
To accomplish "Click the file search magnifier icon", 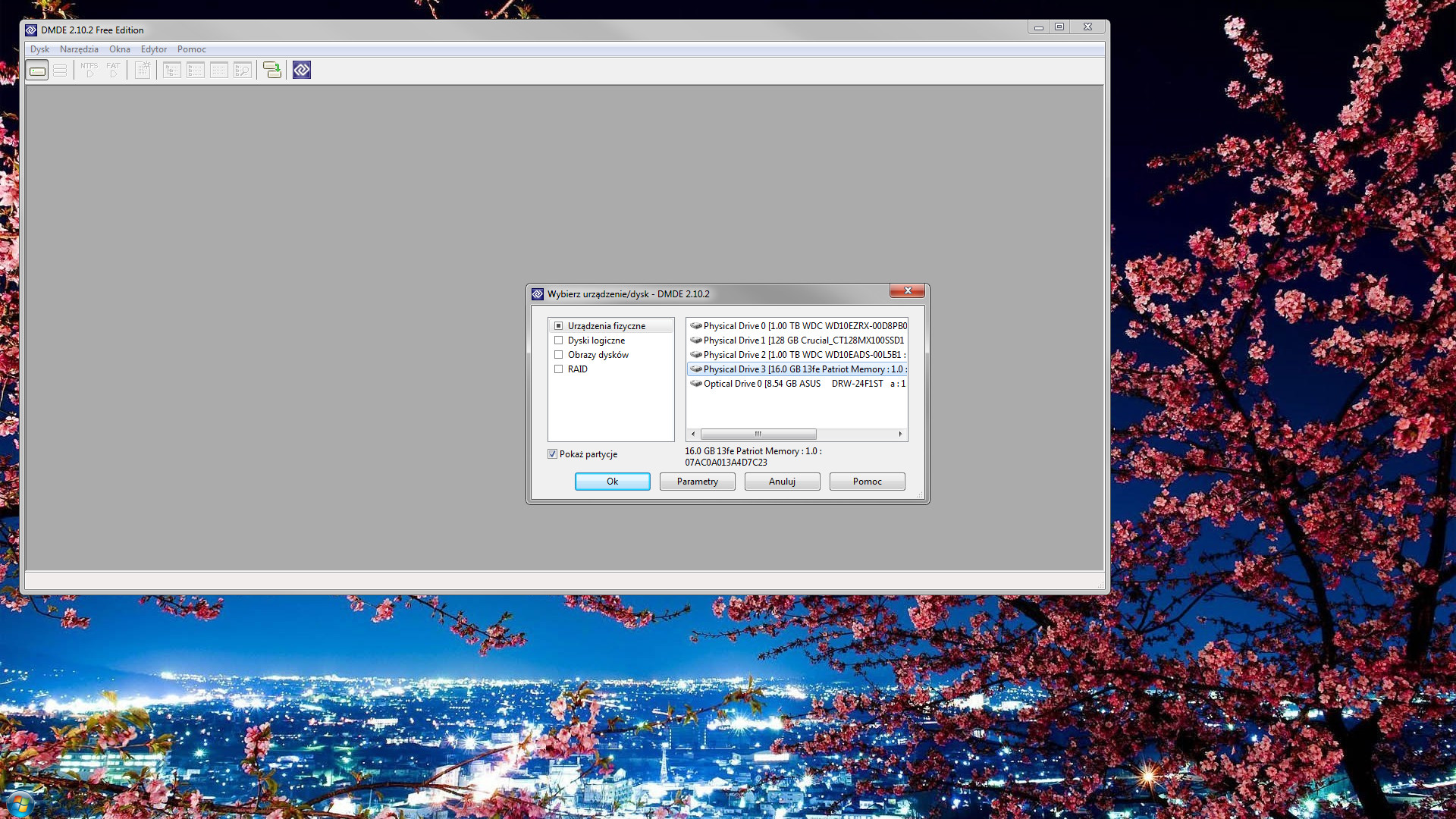I will (x=243, y=71).
